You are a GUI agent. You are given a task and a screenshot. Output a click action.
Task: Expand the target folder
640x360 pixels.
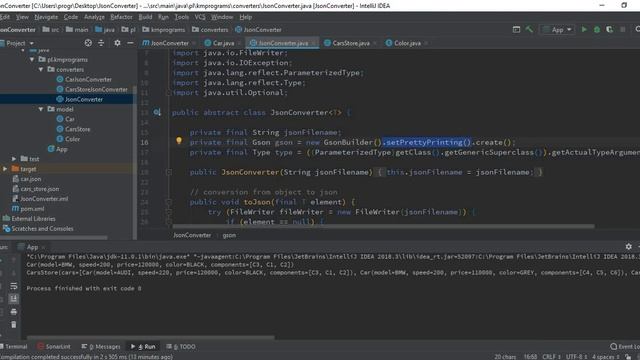(x=5, y=169)
